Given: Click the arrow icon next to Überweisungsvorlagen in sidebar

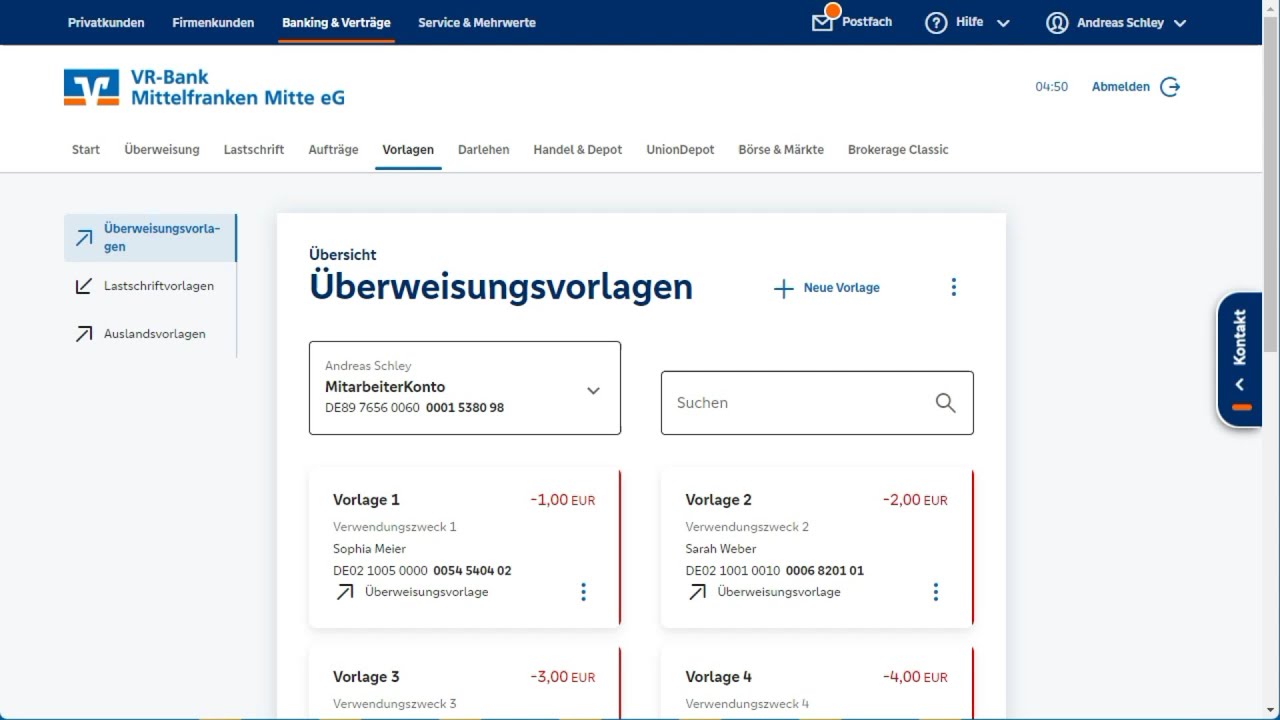Looking at the screenshot, I should pos(84,238).
